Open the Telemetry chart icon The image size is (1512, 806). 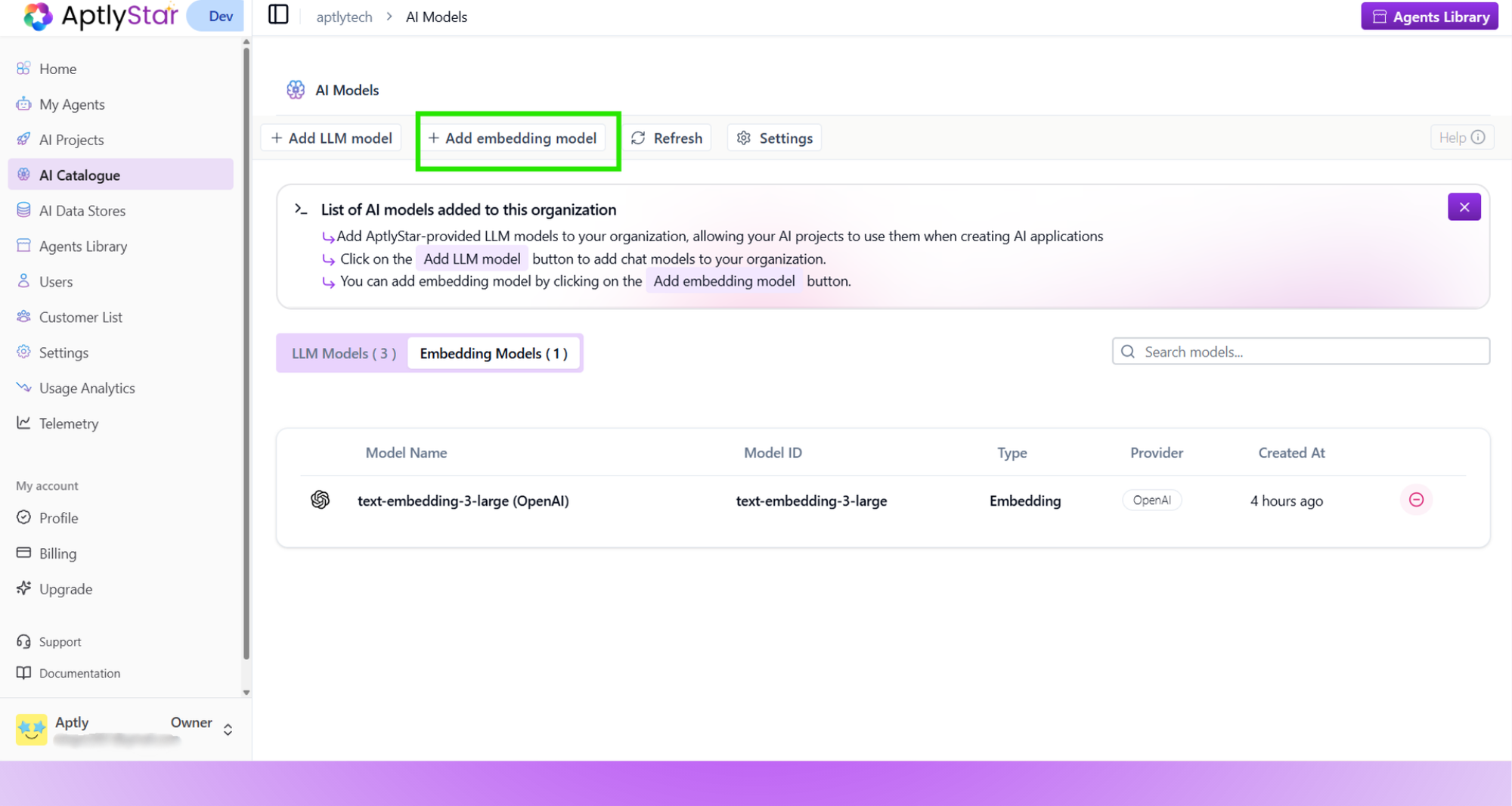[x=23, y=423]
